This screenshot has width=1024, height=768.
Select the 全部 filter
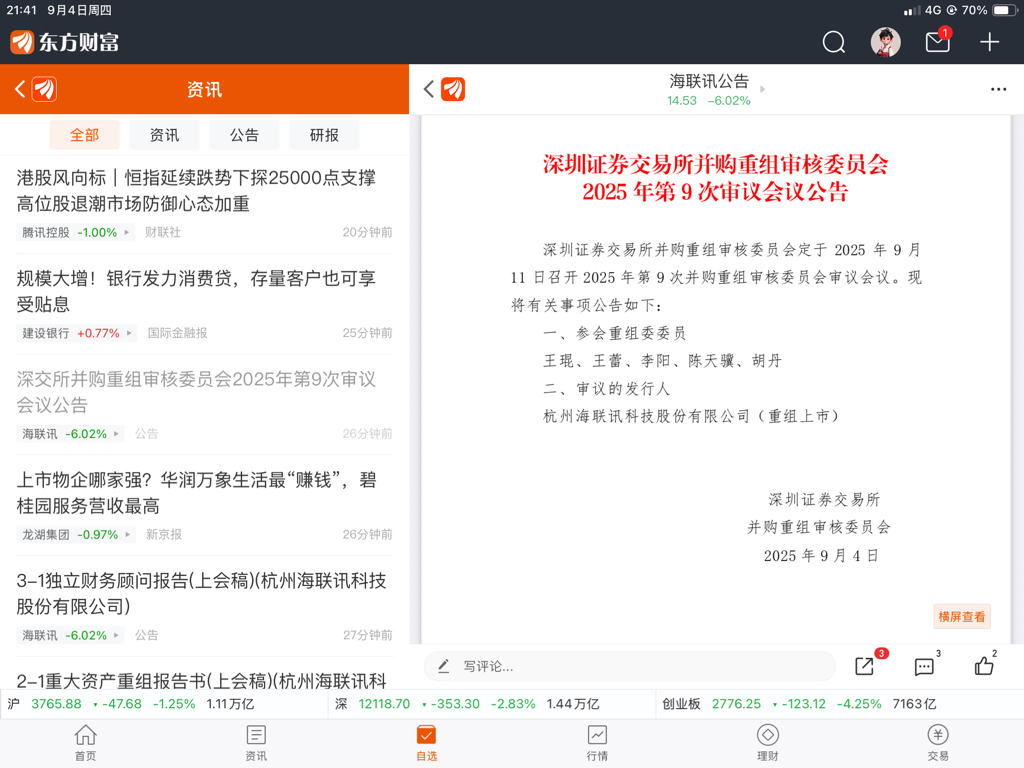pos(84,135)
